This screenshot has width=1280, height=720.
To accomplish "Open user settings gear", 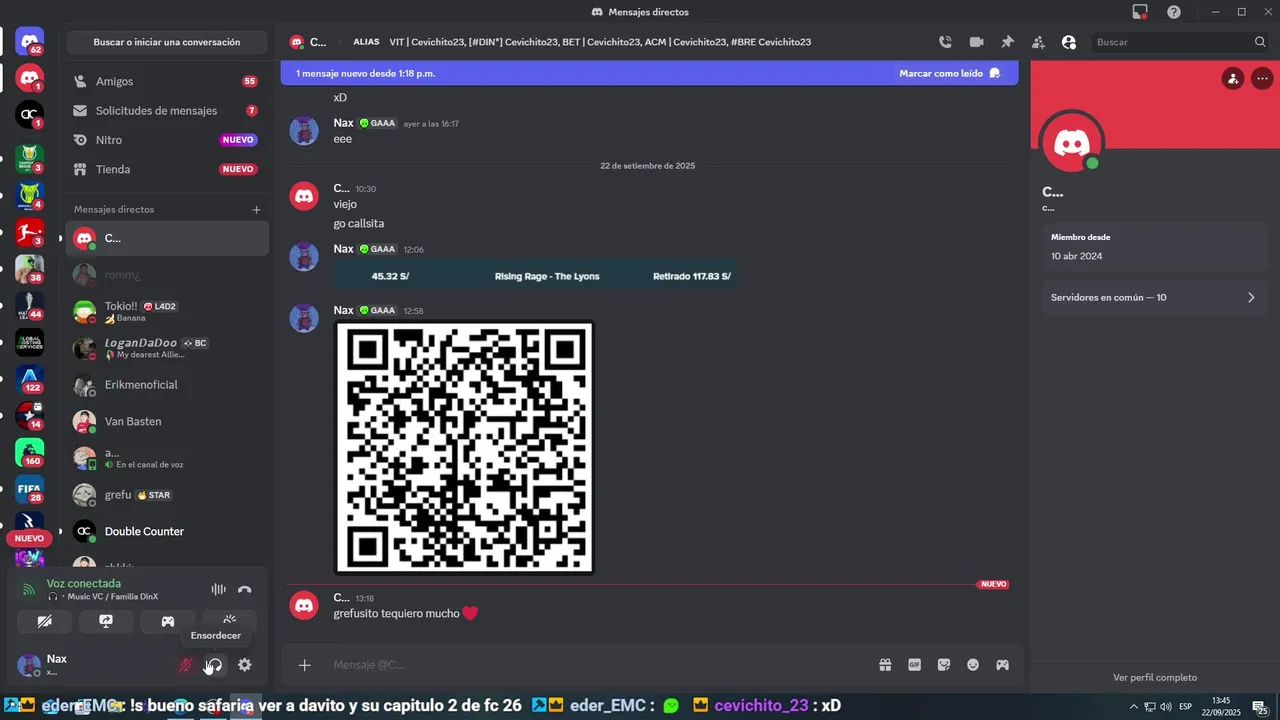I will tap(244, 665).
